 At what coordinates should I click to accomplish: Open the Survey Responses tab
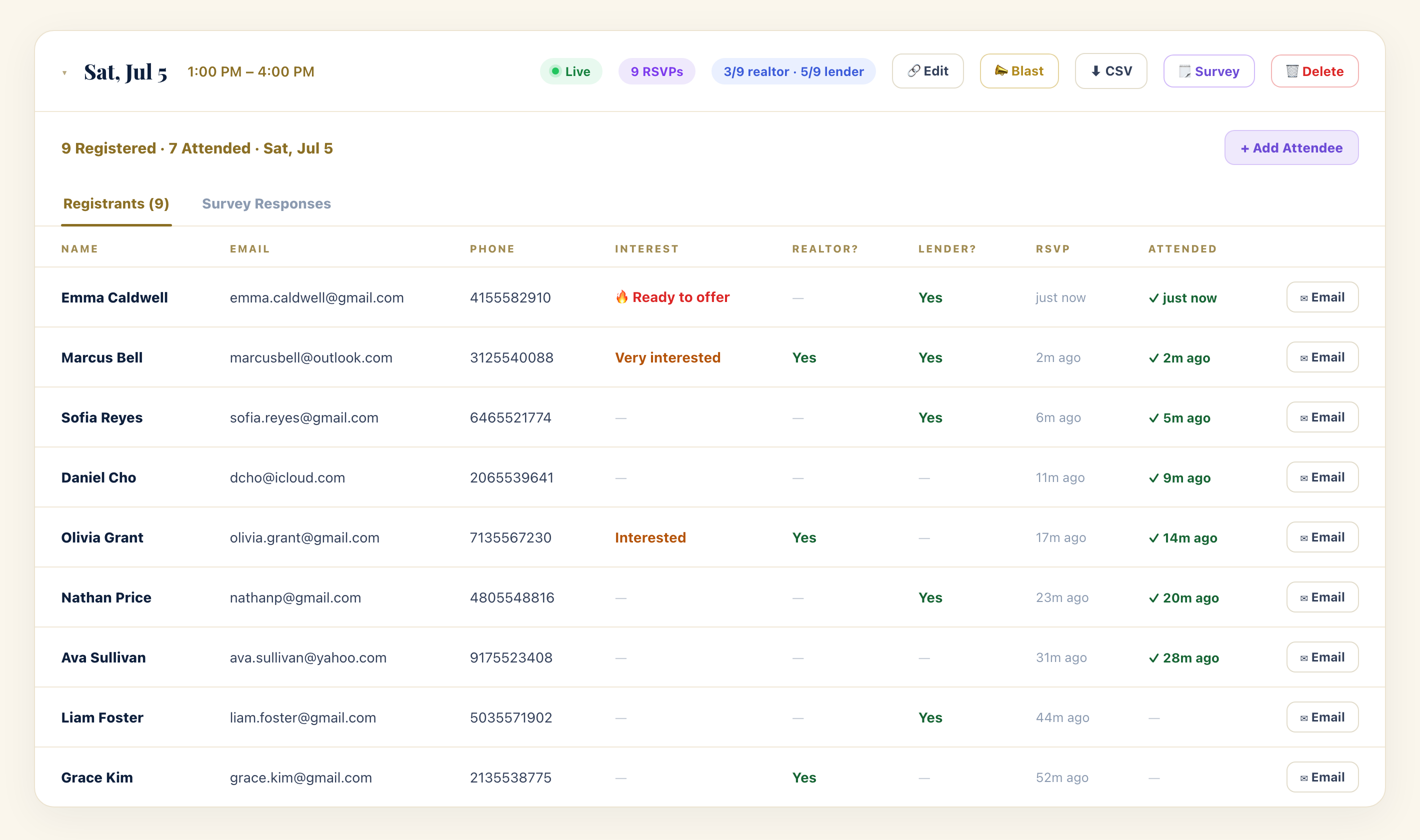[266, 204]
